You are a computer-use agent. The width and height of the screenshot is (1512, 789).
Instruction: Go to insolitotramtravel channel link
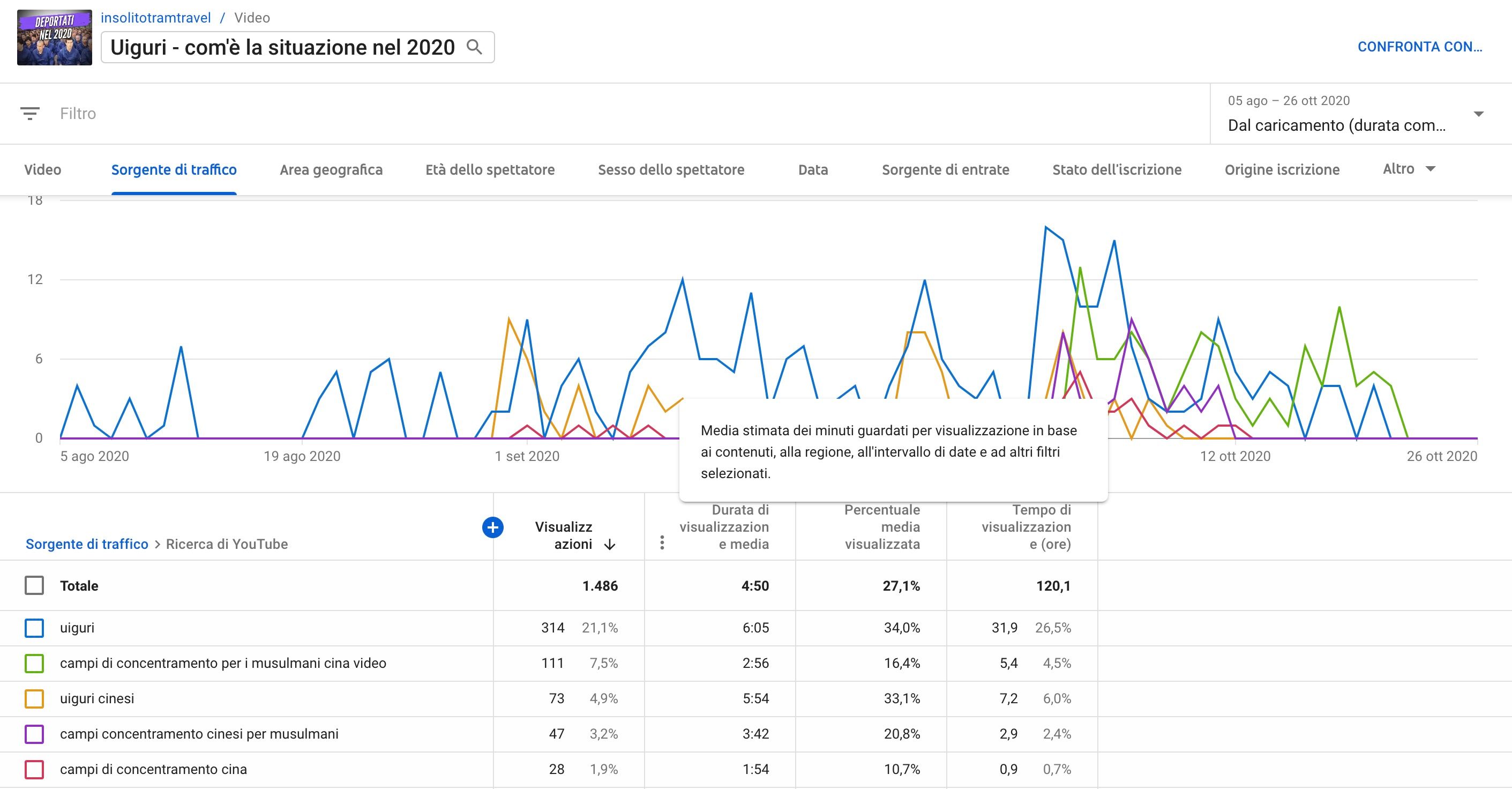[155, 18]
